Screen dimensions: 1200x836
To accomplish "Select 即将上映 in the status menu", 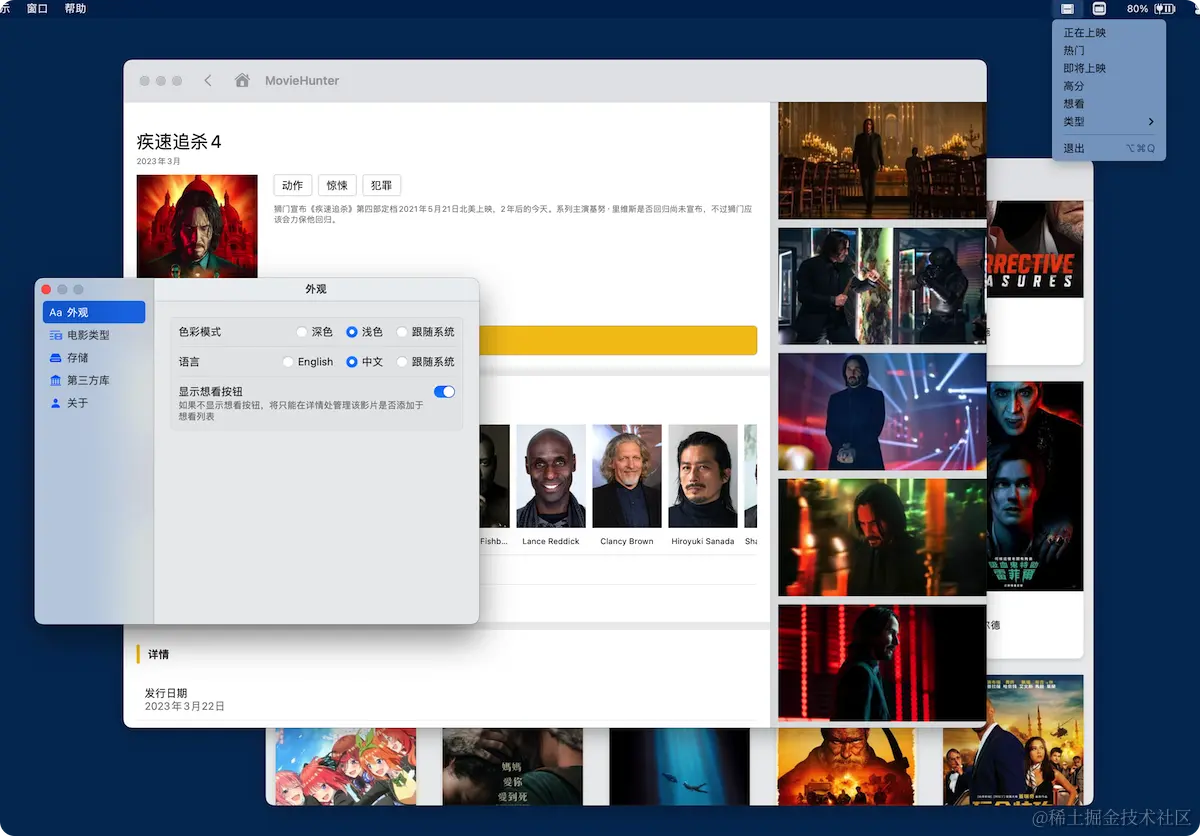I will 1108,69.
